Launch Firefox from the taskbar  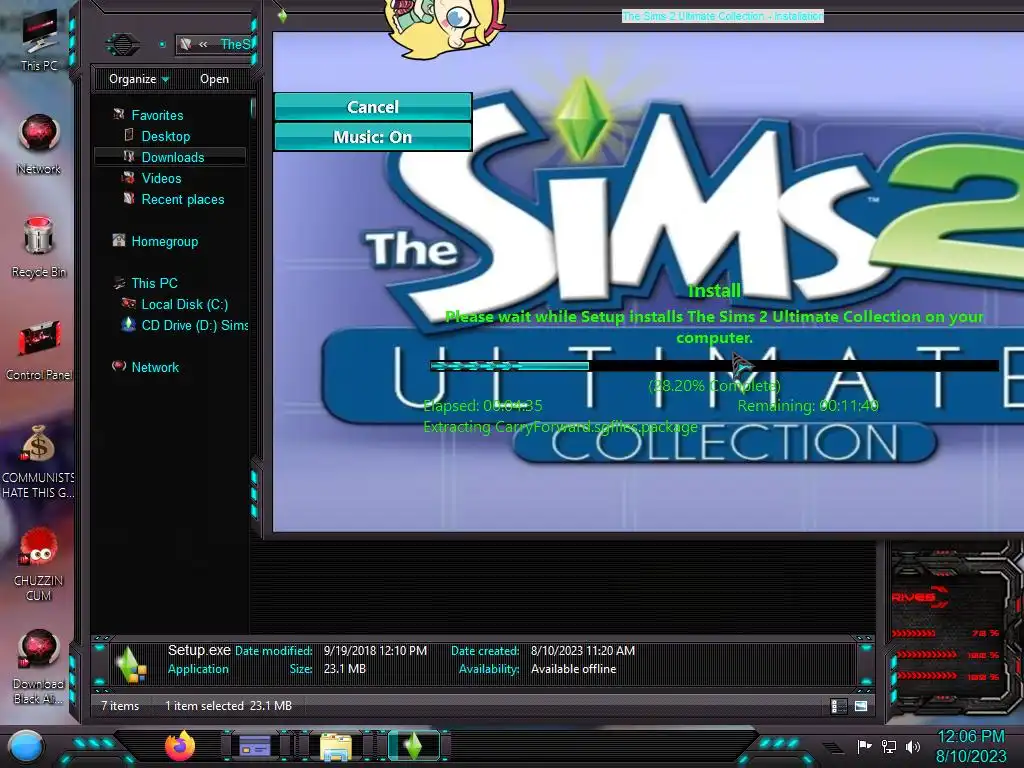point(180,746)
